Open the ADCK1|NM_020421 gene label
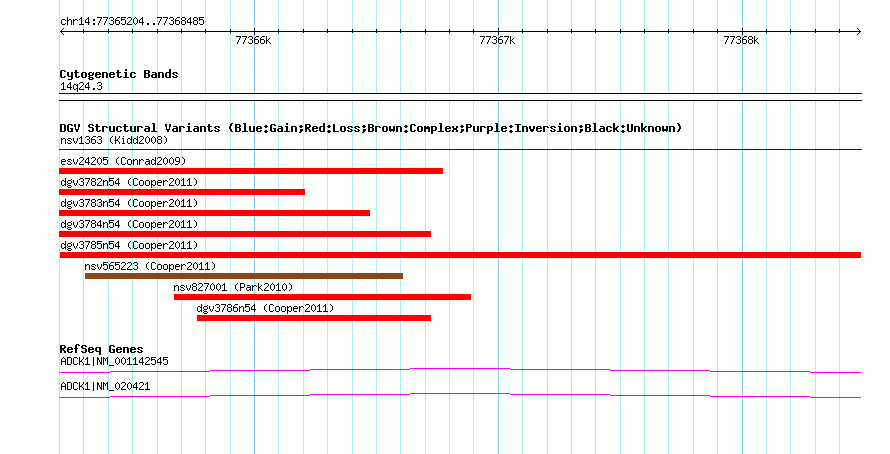The height and width of the screenshot is (454, 890). point(105,386)
